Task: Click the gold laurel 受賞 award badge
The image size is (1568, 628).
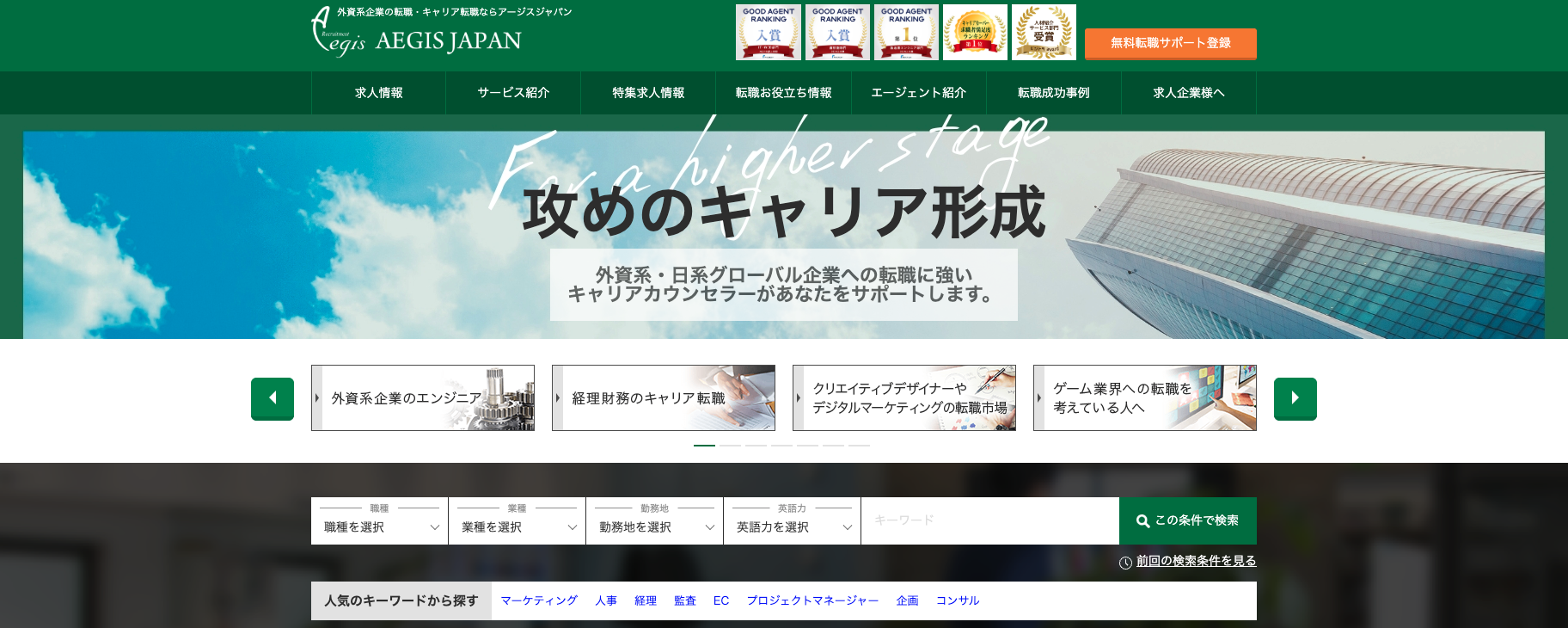Action: [1044, 33]
